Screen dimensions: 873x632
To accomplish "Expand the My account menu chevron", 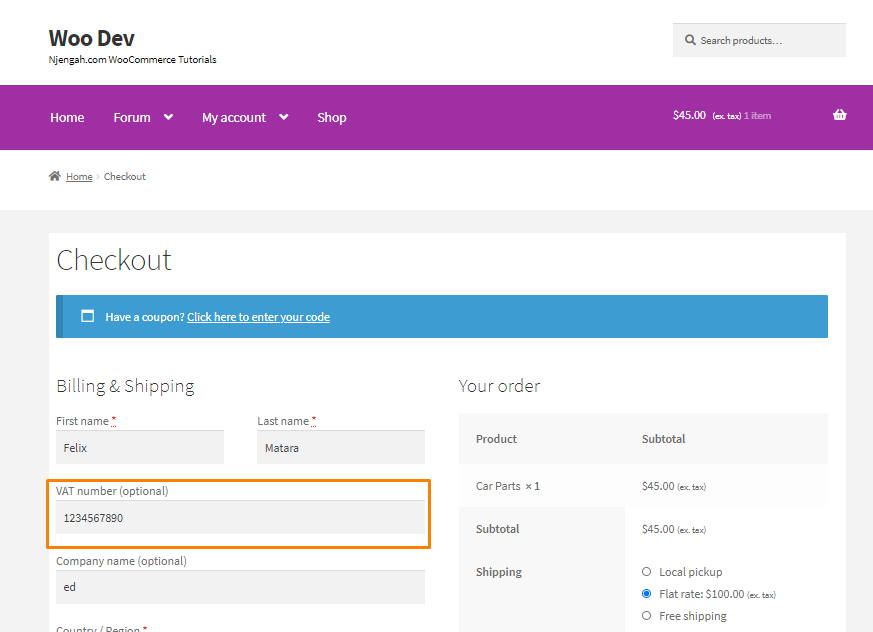I will pyautogui.click(x=283, y=117).
